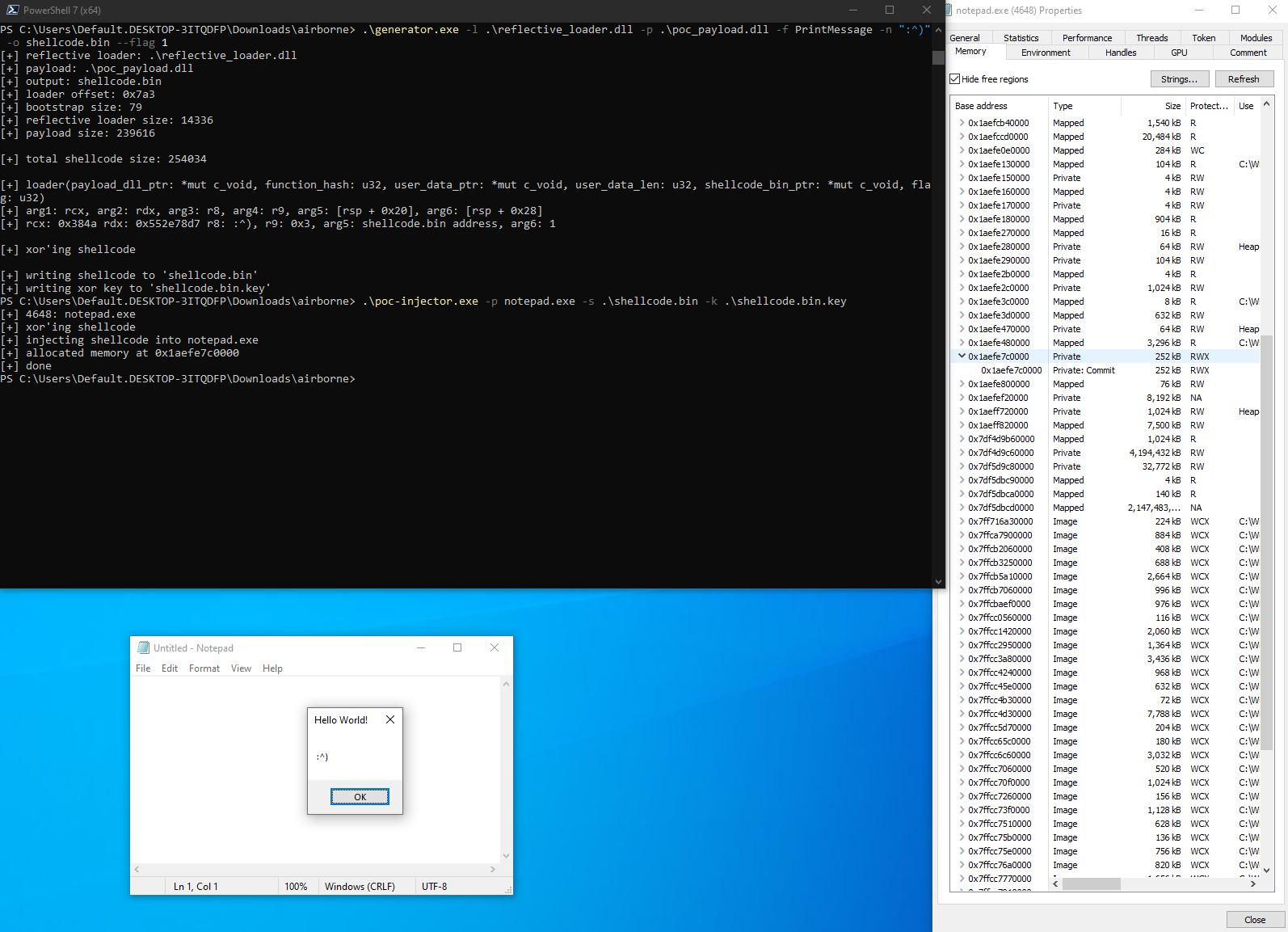Collapse the 0x1aefe7c0000 memory region

(962, 356)
